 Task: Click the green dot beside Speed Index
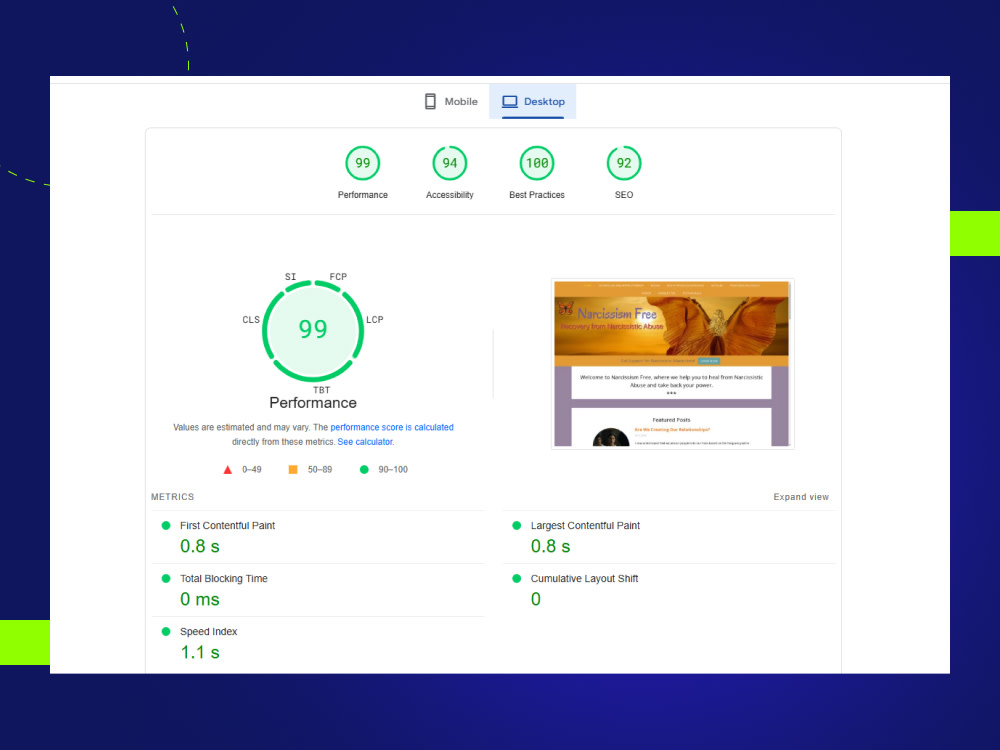166,631
